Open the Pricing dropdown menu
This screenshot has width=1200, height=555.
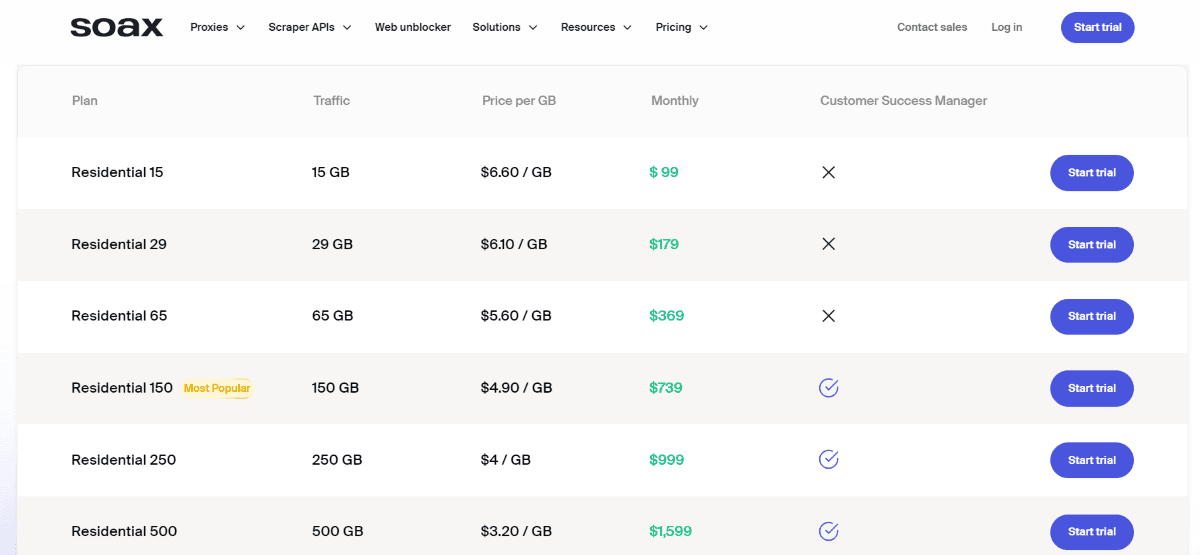pyautogui.click(x=682, y=27)
